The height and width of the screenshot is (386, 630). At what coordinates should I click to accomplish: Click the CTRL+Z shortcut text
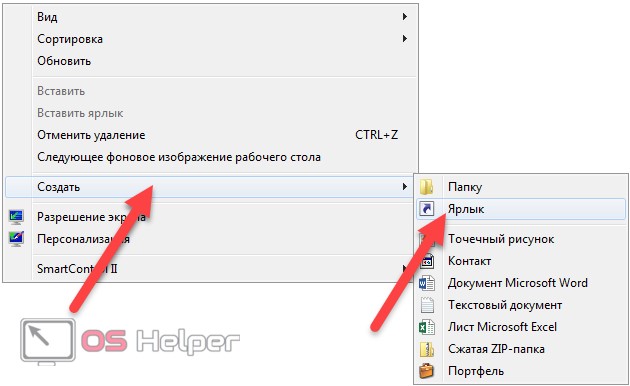coord(376,135)
